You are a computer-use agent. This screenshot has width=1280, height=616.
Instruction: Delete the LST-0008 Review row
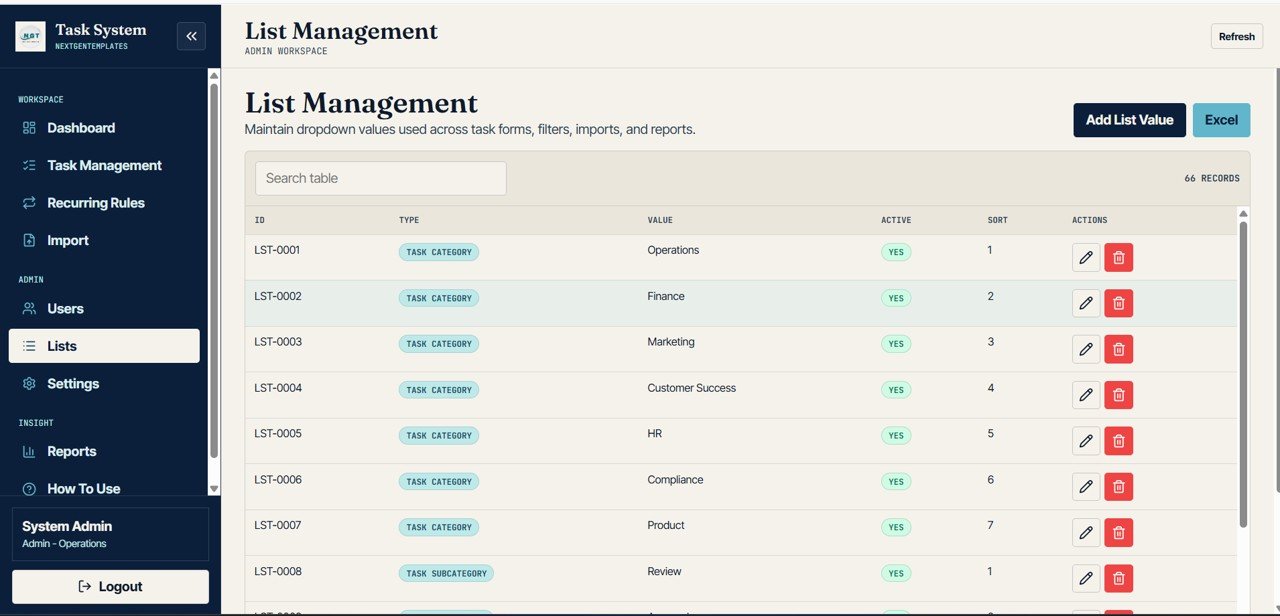[x=1119, y=578]
